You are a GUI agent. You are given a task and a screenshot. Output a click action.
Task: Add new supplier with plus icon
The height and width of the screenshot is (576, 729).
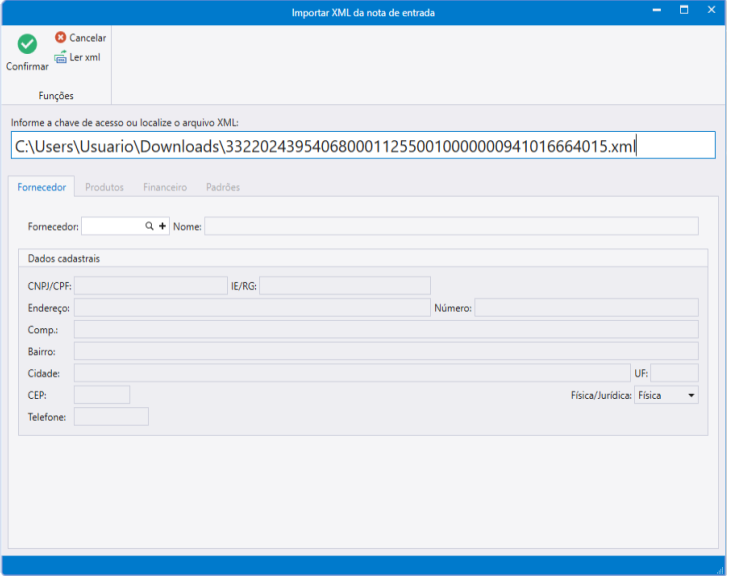click(162, 226)
